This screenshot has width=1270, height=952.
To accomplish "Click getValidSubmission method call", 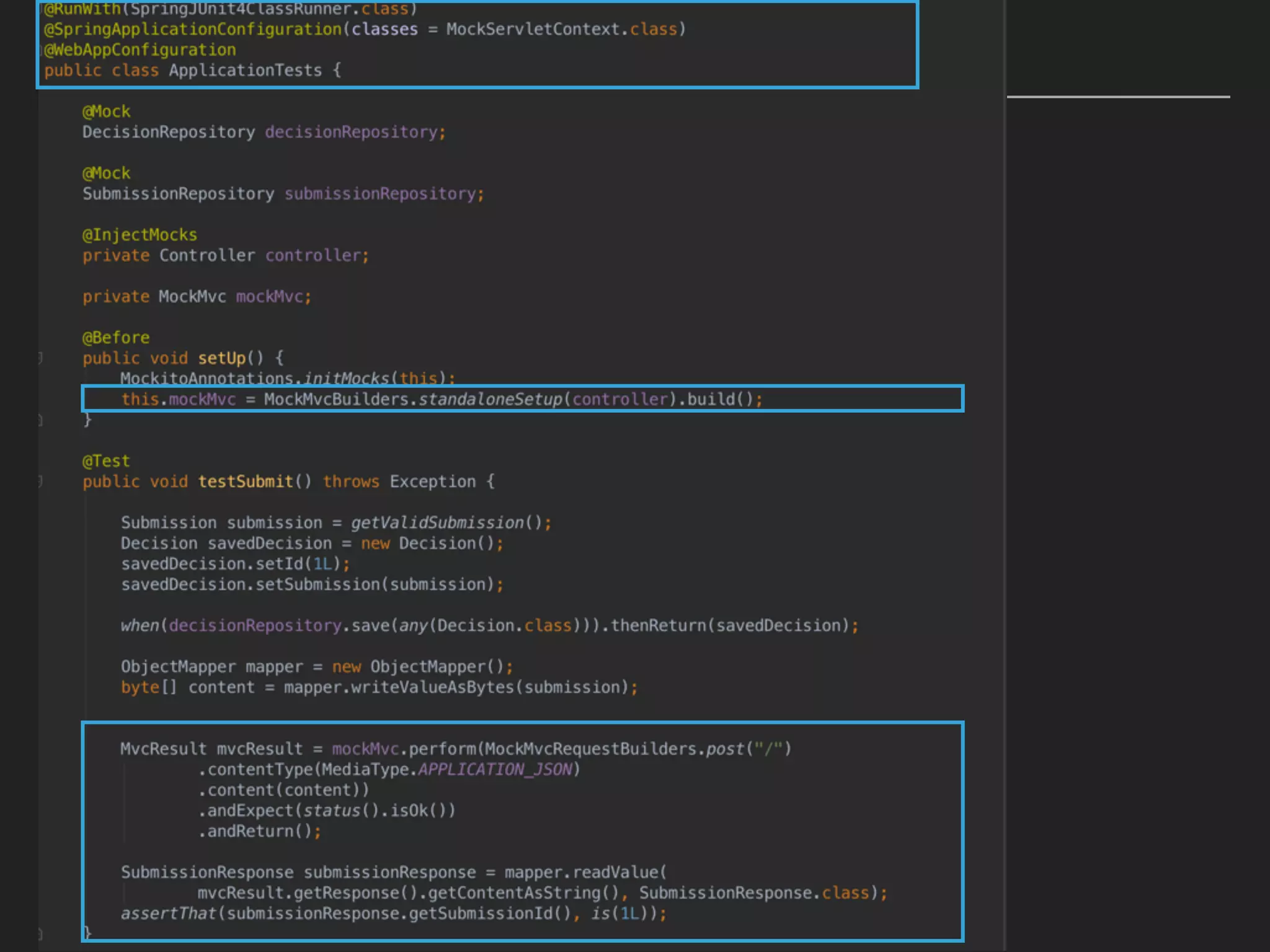I will coord(438,522).
